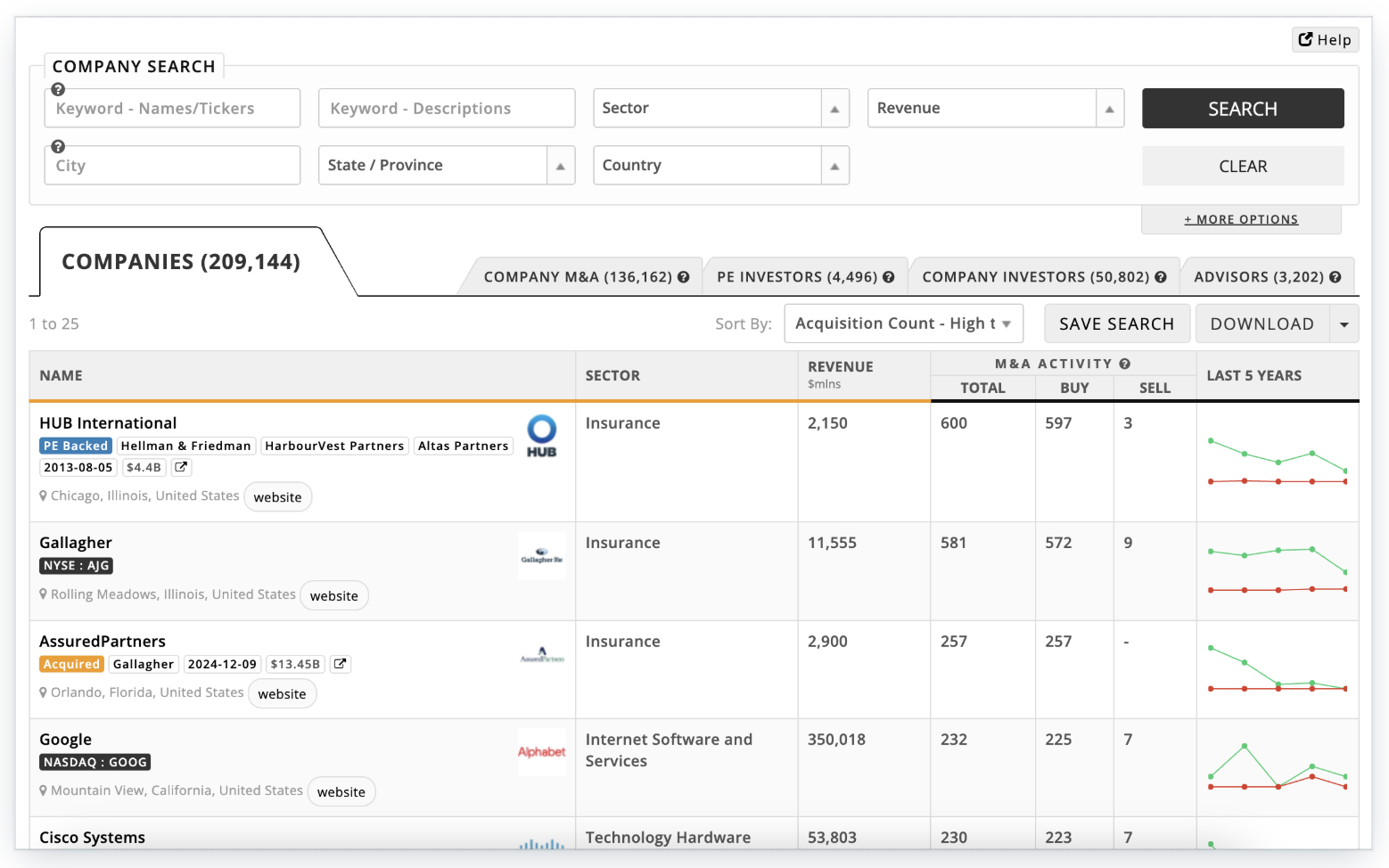This screenshot has width=1389, height=868.
Task: Open AssuredPartners external deal link icon
Action: point(340,664)
